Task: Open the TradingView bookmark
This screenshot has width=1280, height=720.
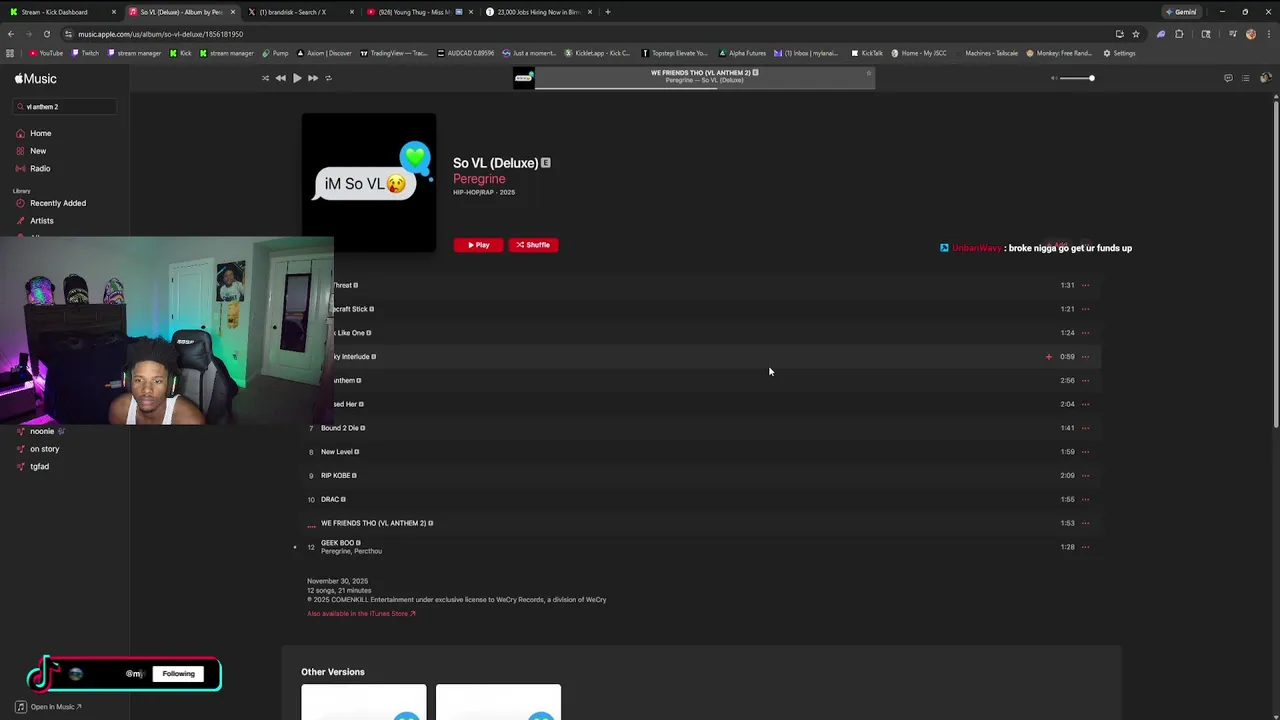Action: click(394, 53)
